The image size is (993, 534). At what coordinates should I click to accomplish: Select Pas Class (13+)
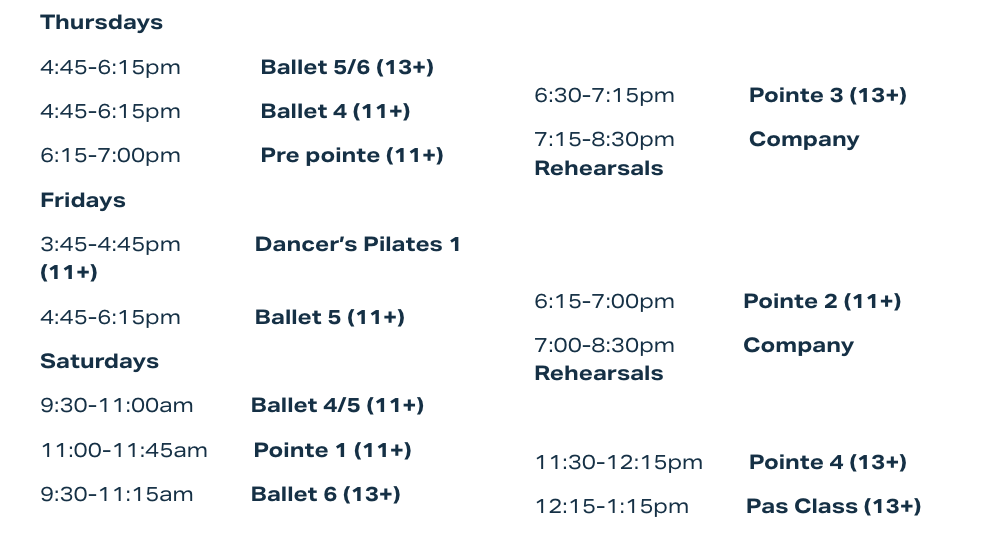coord(833,506)
